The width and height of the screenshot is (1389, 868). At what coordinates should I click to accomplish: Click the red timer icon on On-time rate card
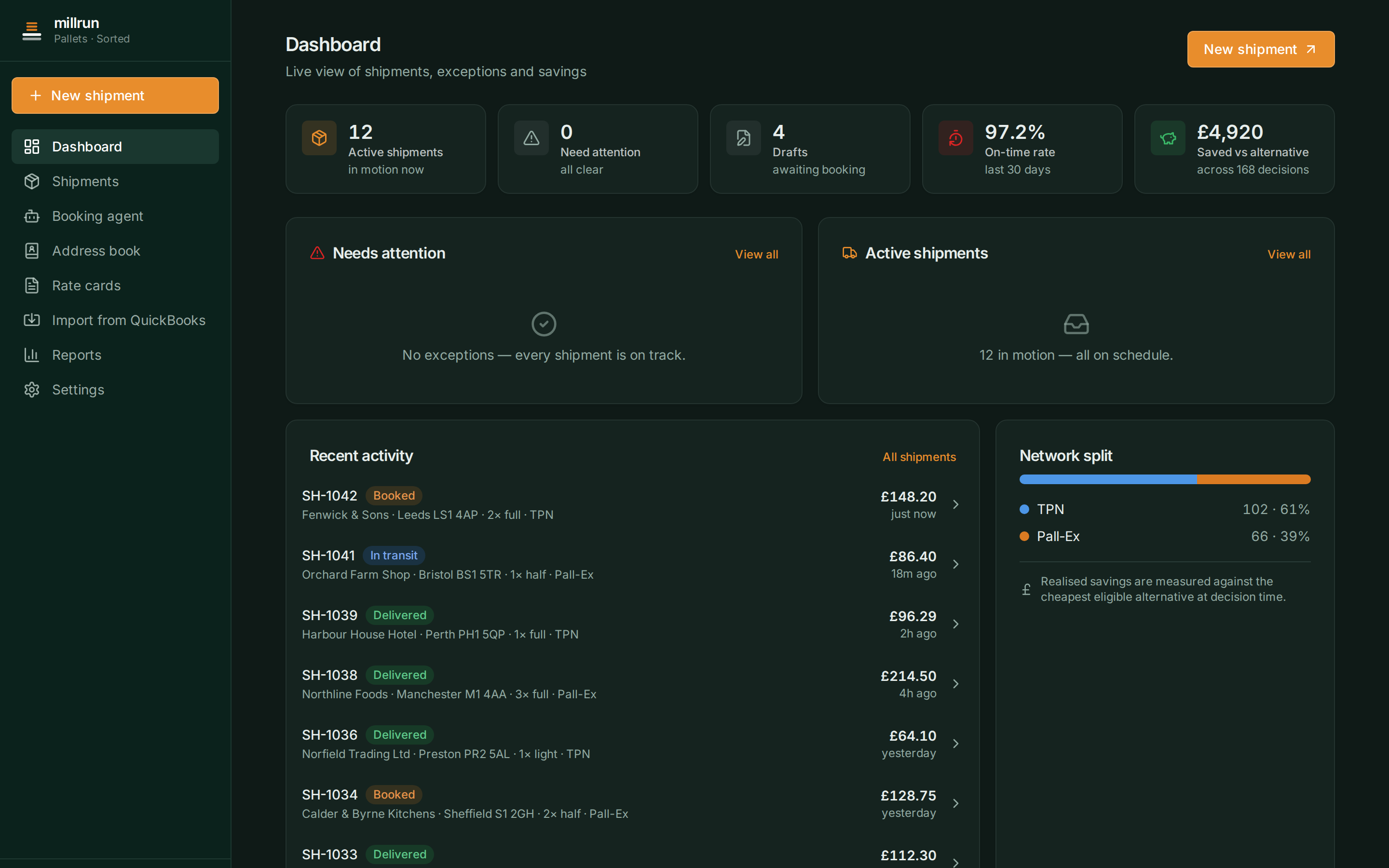(955, 138)
